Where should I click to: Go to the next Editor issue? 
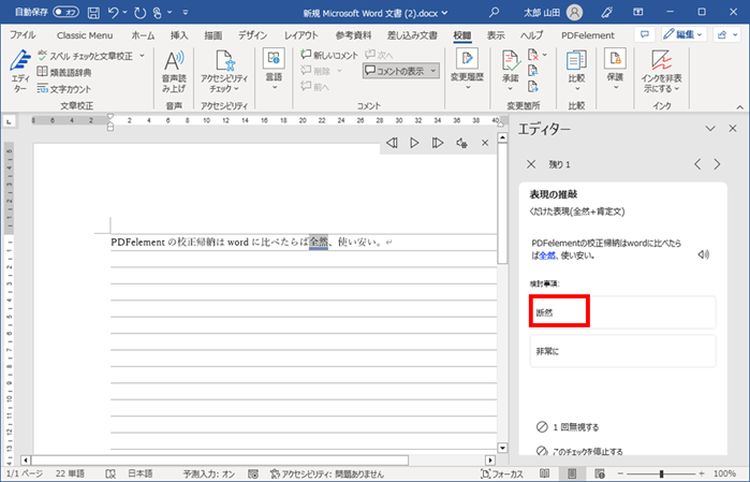click(717, 164)
